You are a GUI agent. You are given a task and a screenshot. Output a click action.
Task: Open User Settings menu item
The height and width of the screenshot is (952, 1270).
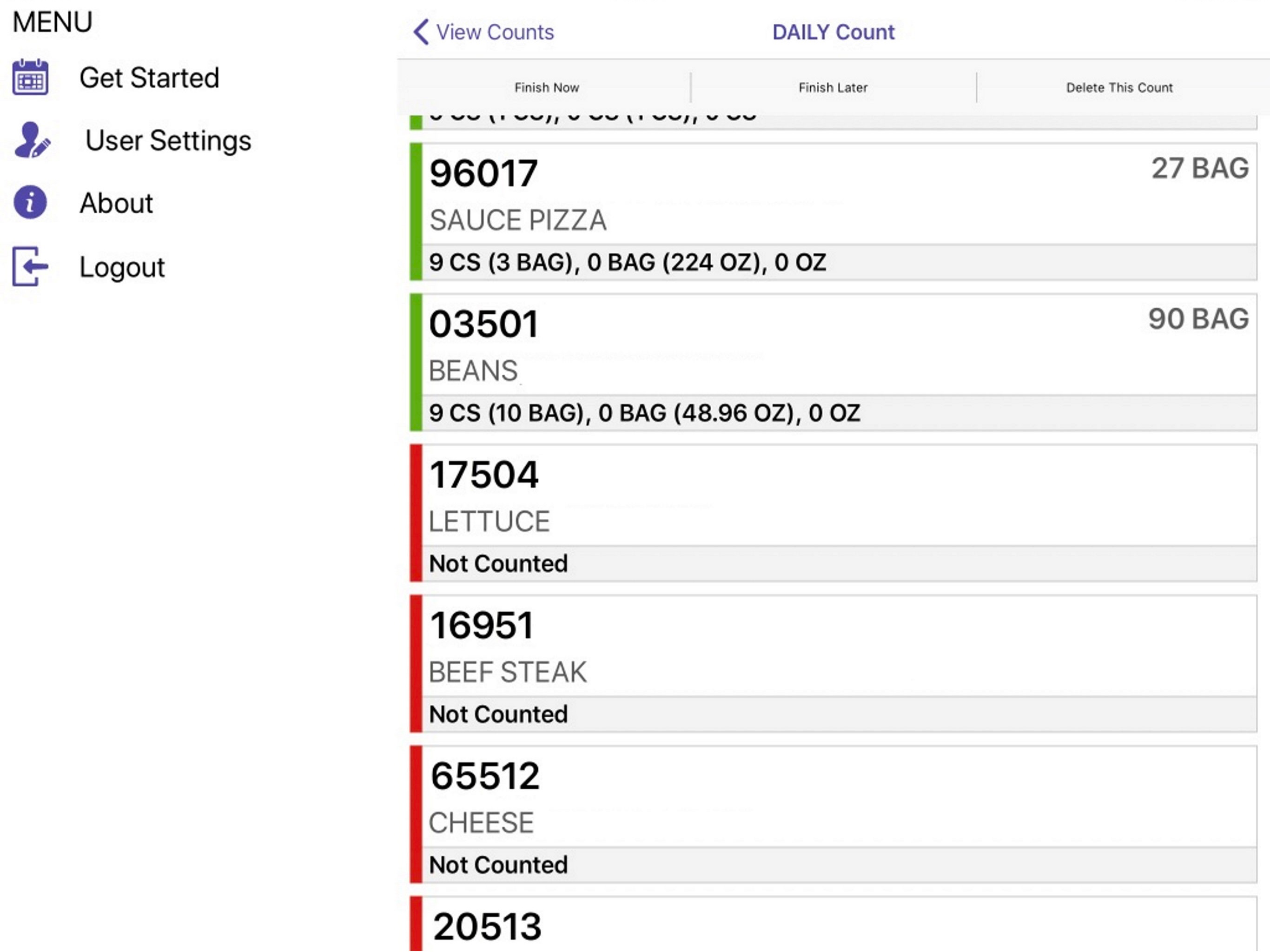point(168,141)
